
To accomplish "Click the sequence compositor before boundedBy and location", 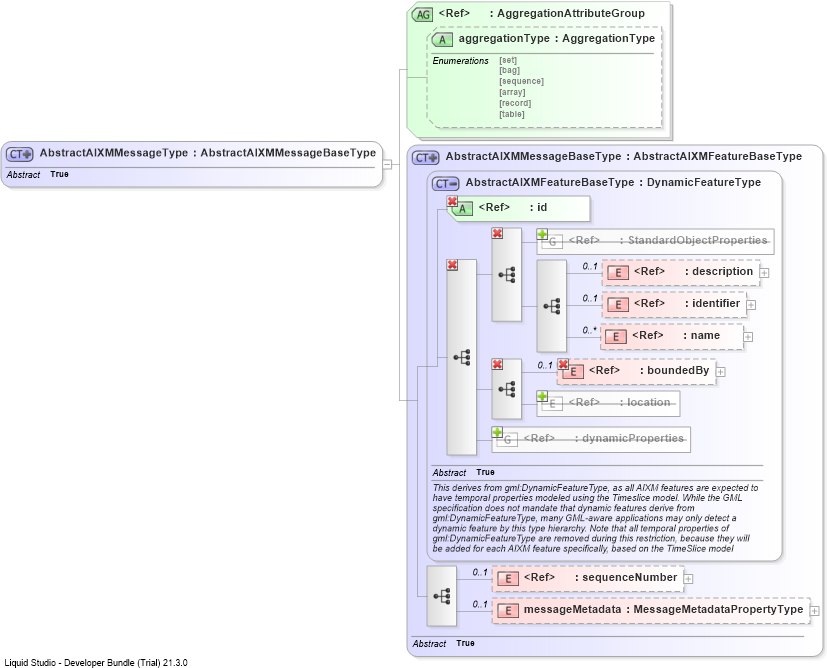I will pos(506,390).
